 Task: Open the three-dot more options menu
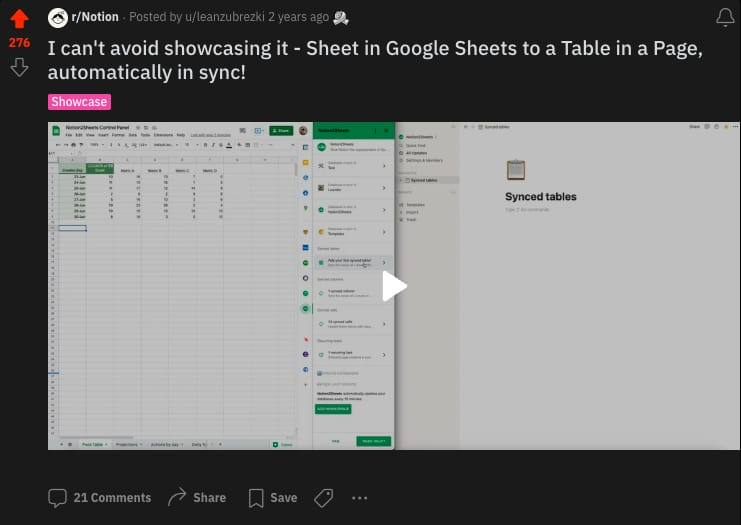click(x=360, y=498)
